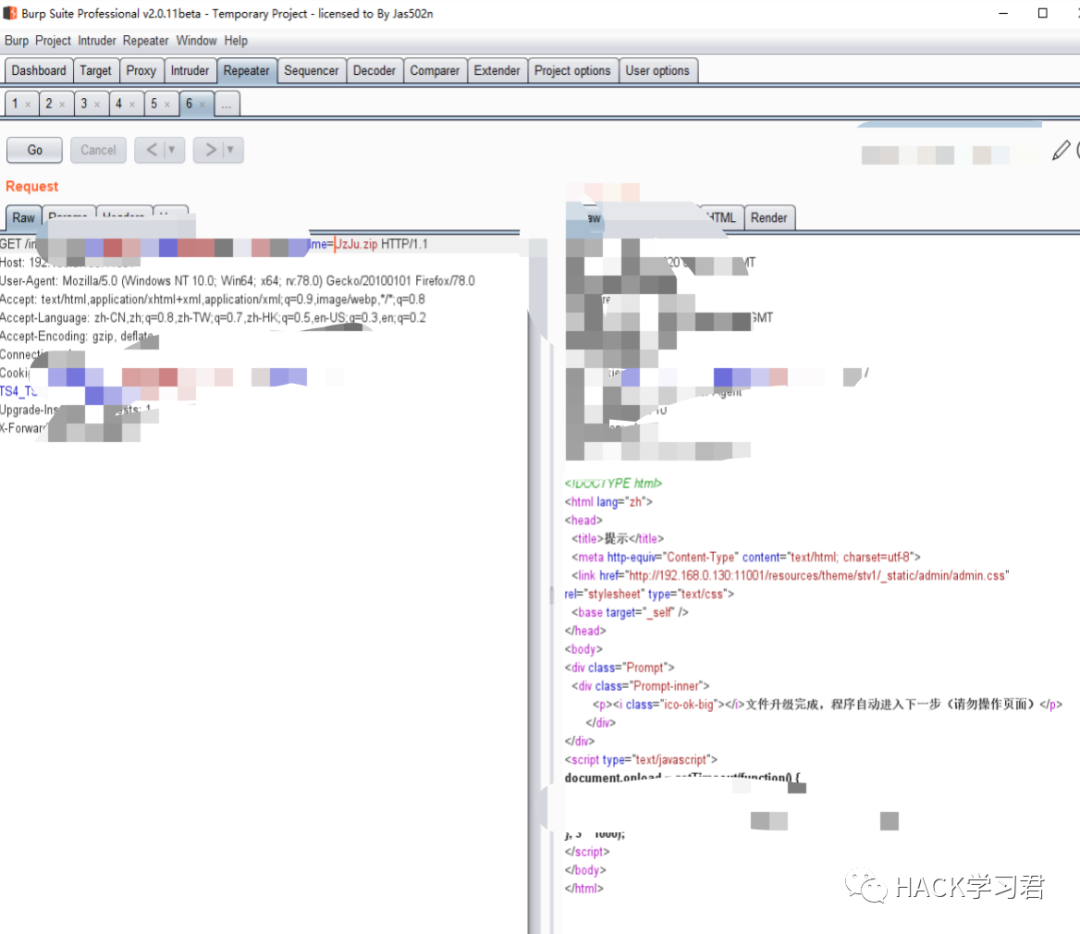Close Repeater tab 4 with its x
The height and width of the screenshot is (934, 1080).
click(x=132, y=105)
